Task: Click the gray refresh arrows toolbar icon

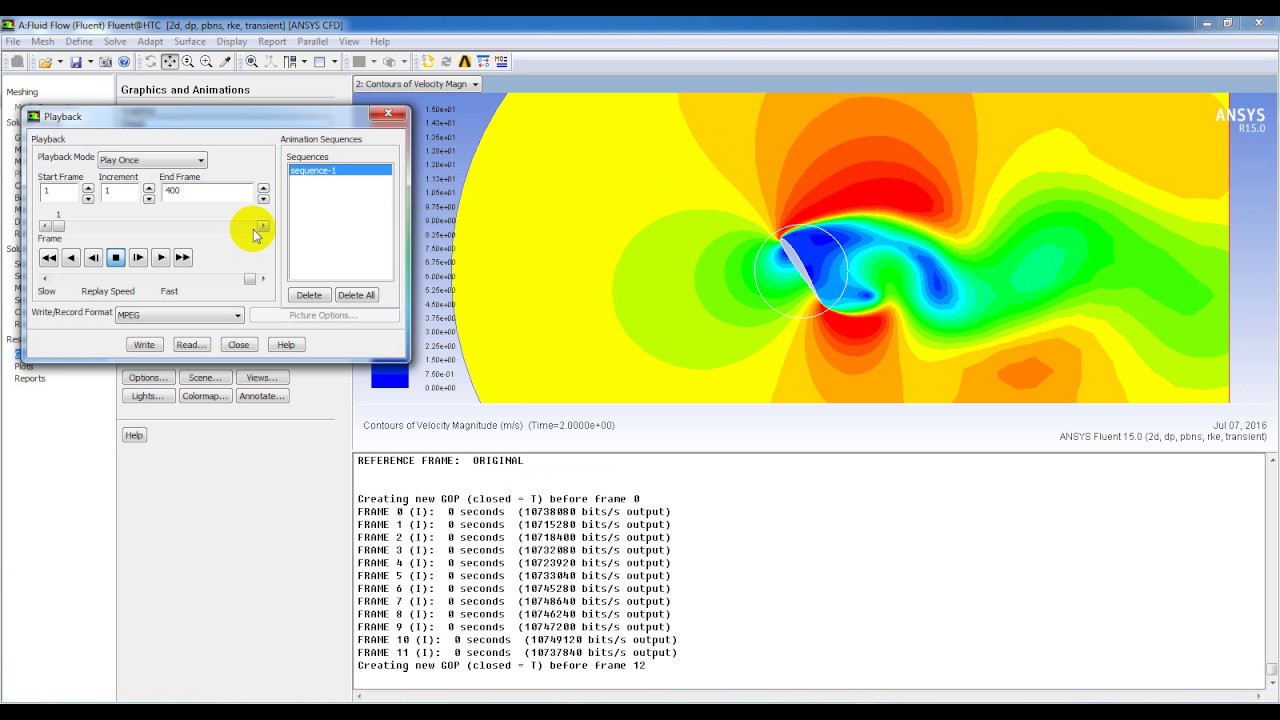Action: pyautogui.click(x=446, y=62)
